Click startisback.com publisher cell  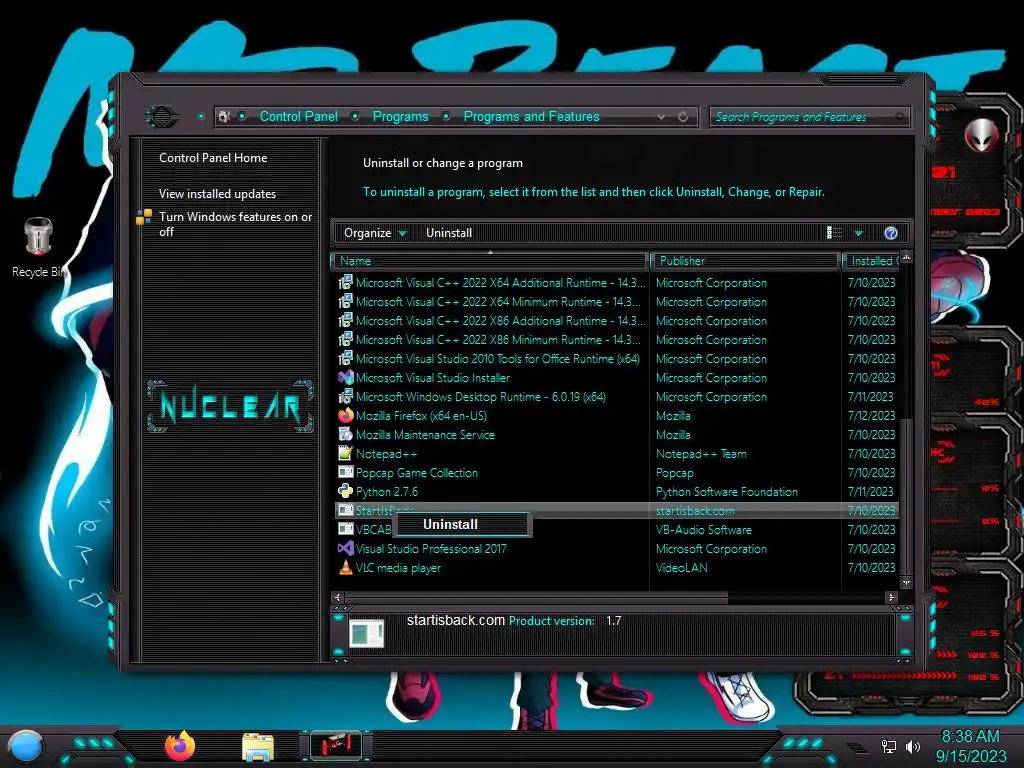695,511
